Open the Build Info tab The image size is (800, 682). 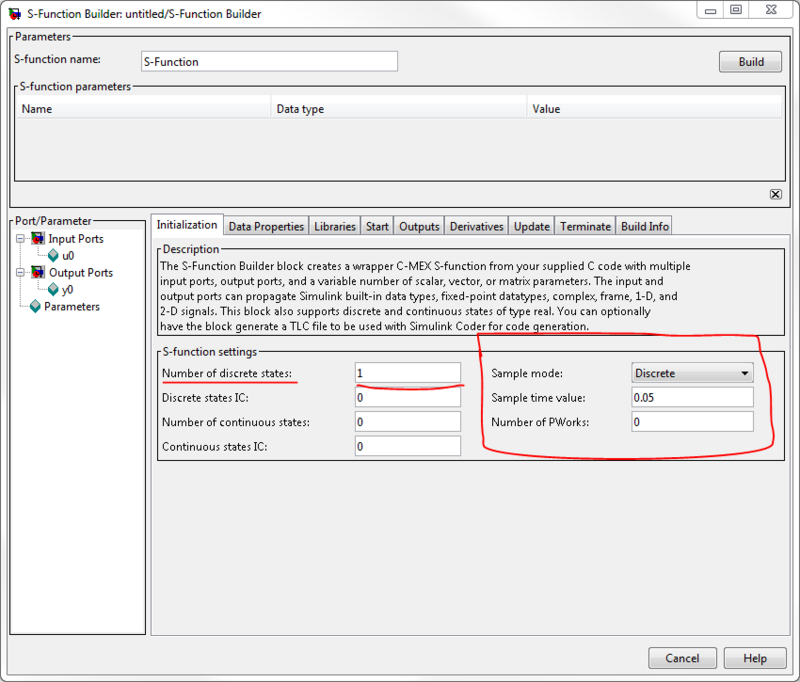coord(644,227)
